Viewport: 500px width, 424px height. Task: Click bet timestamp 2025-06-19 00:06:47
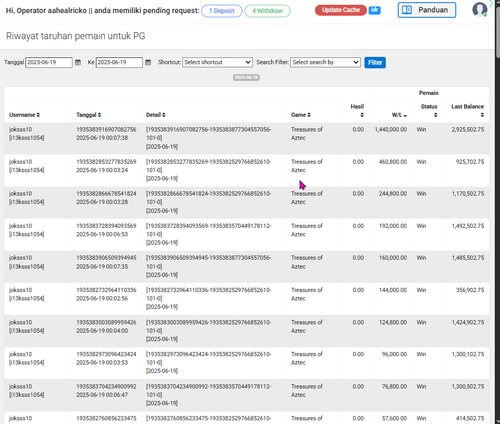click(x=102, y=395)
